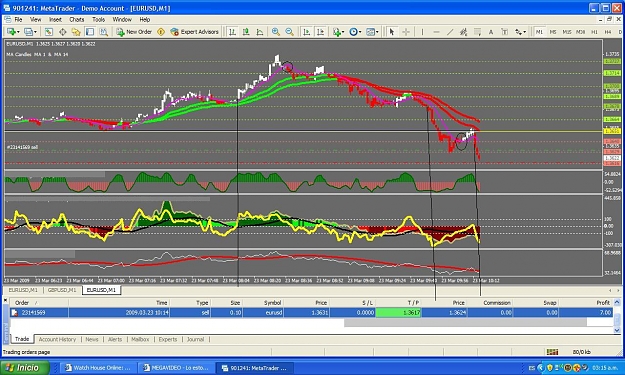Expand the Arrows tool dropdown arrow
The image size is (625, 375).
click(525, 32)
